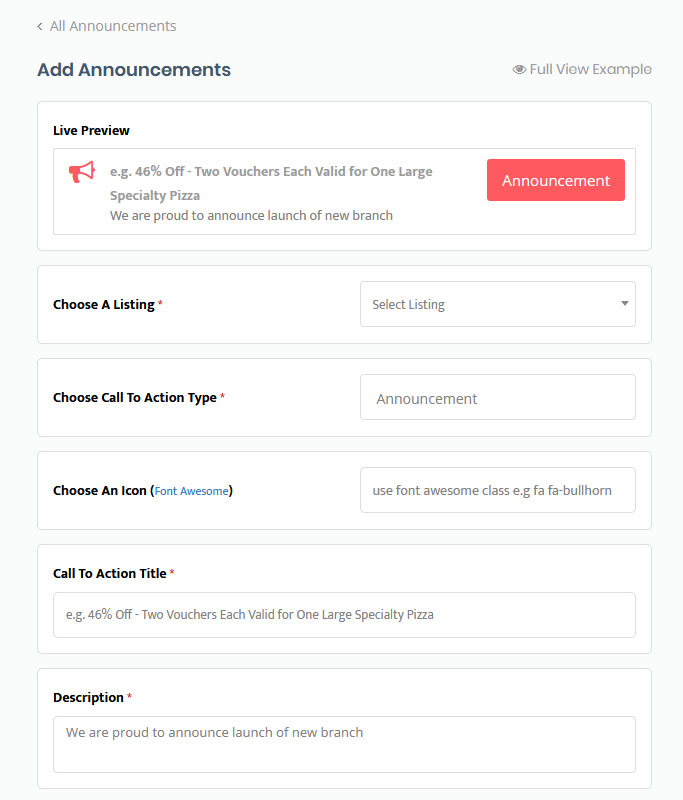The image size is (683, 800).
Task: Go back to All Announcements
Action: tap(112, 26)
